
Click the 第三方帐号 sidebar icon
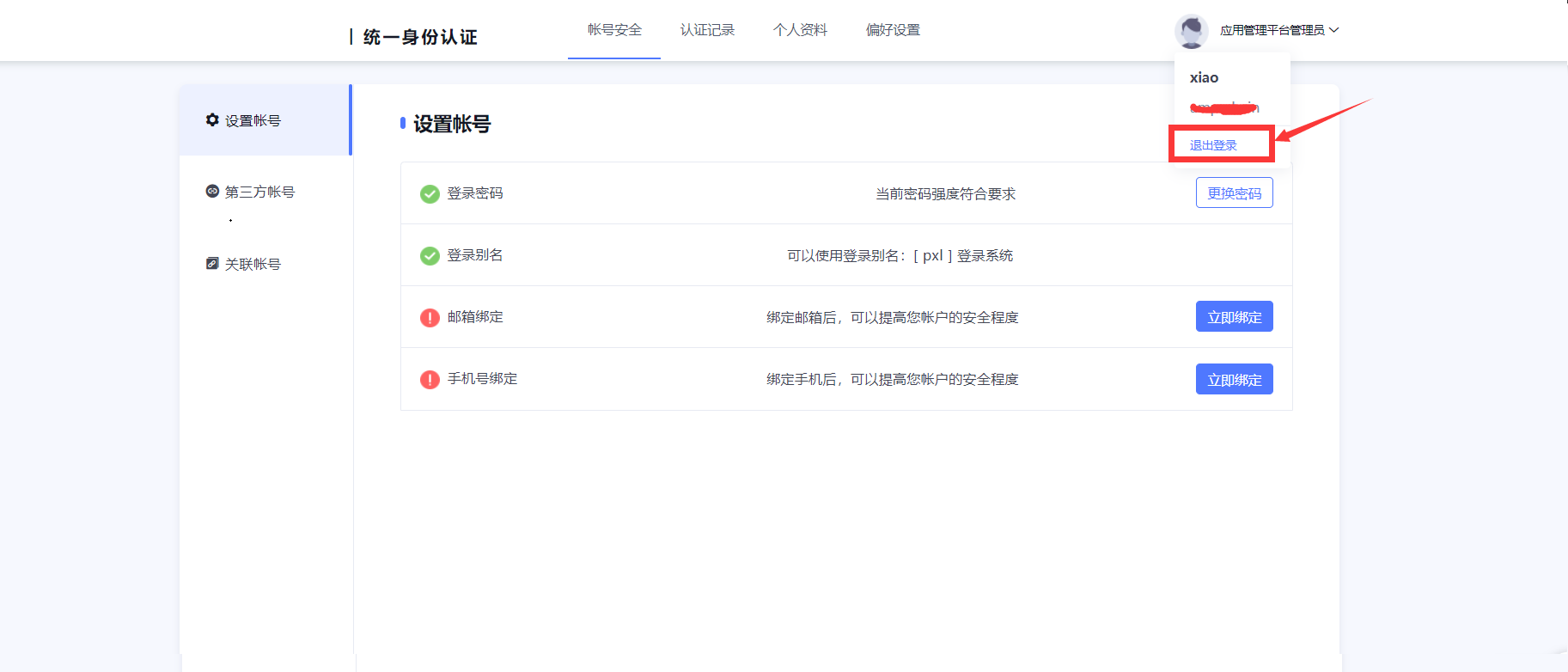coord(212,191)
